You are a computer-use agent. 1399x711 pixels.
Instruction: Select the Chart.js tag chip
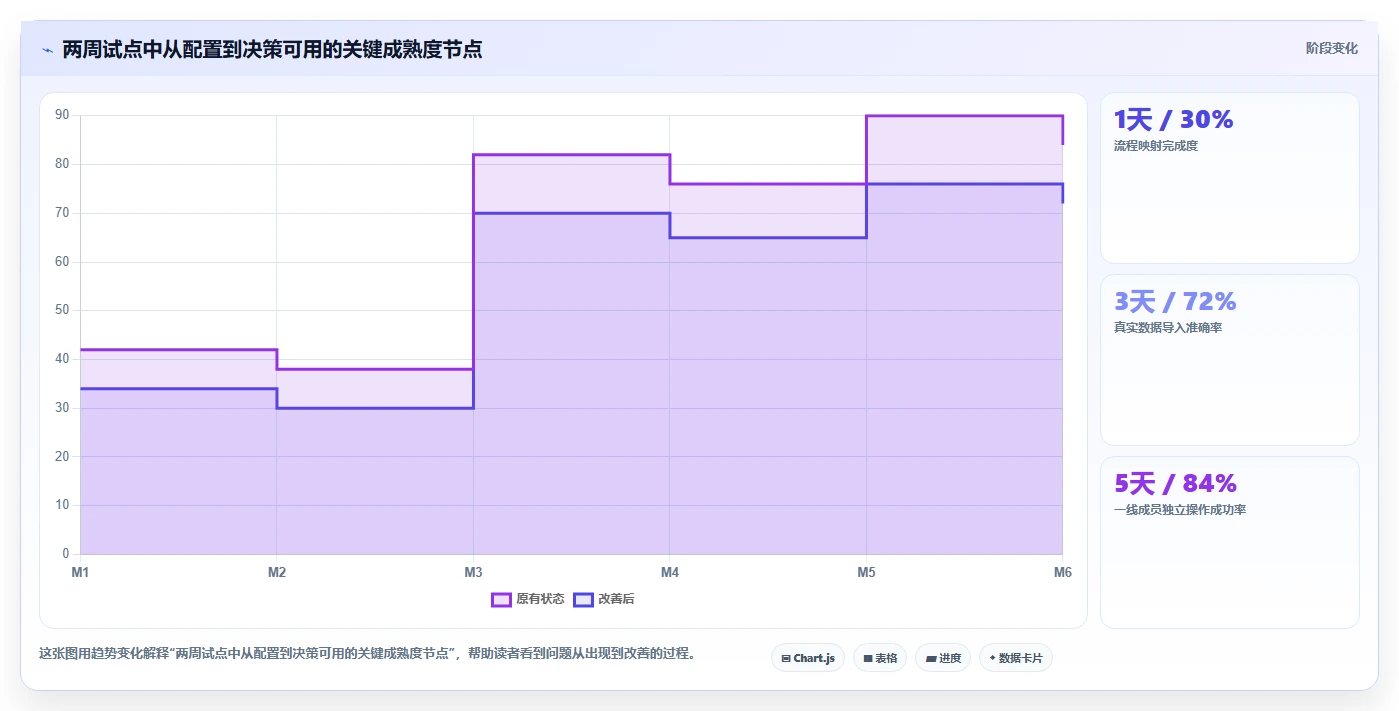point(808,658)
